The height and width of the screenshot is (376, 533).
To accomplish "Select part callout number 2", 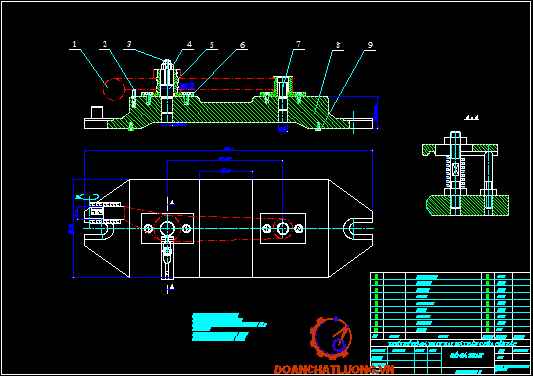I will (105, 44).
